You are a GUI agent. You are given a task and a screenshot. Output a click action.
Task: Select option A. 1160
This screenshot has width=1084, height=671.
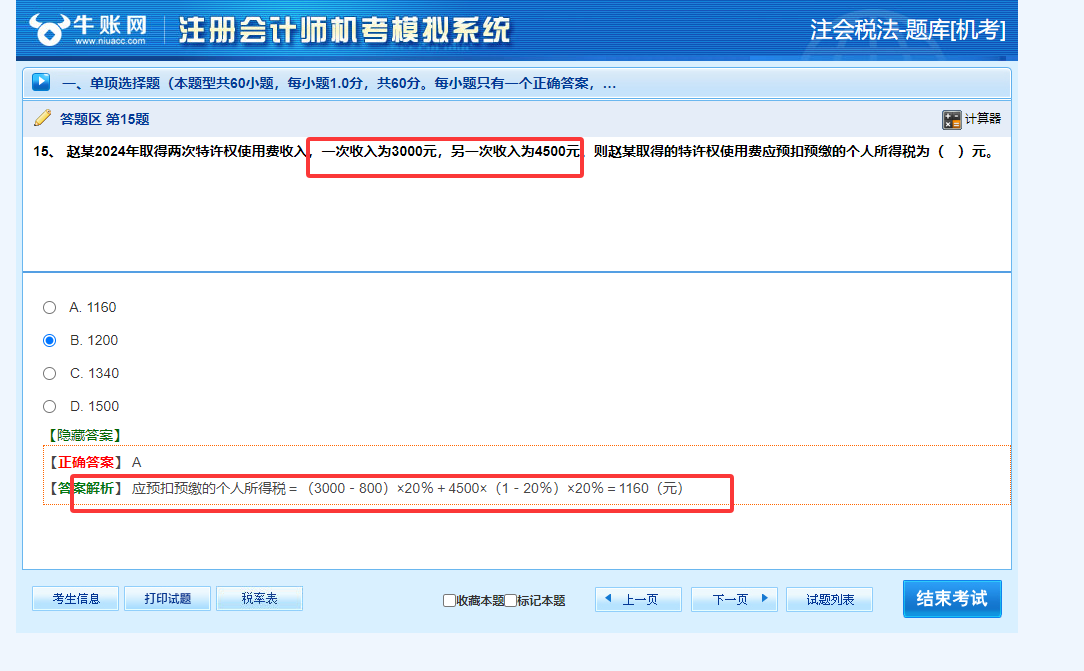[x=49, y=308]
